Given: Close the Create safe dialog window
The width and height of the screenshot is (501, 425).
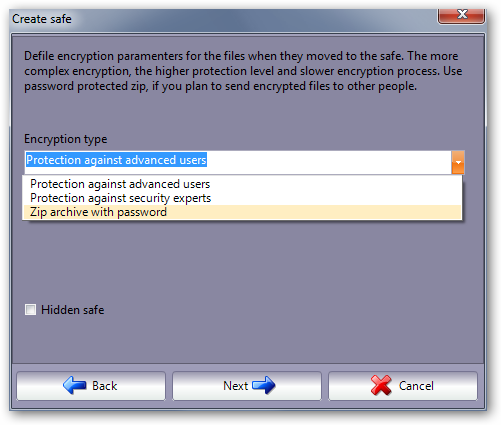Looking at the screenshot, I should tap(461, 15).
